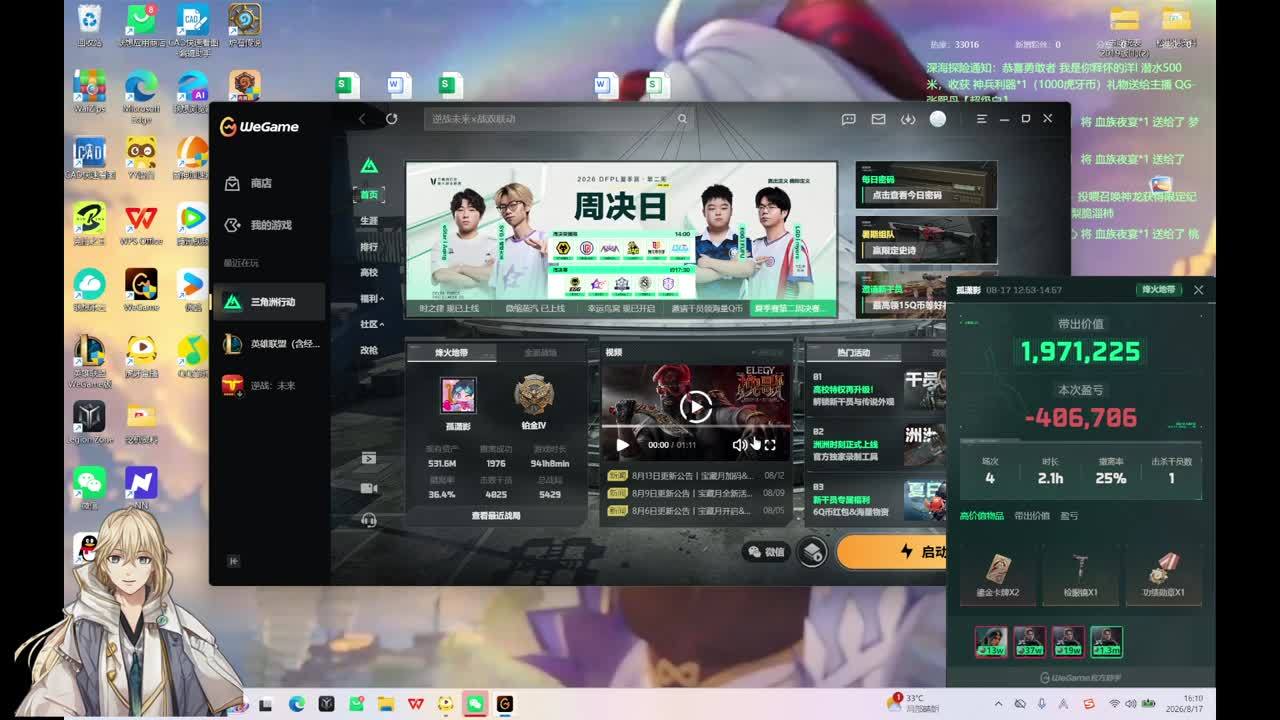Screen dimensions: 1280x720
Task: Select 三角洲行动 in the recent games list
Action: tap(270, 301)
